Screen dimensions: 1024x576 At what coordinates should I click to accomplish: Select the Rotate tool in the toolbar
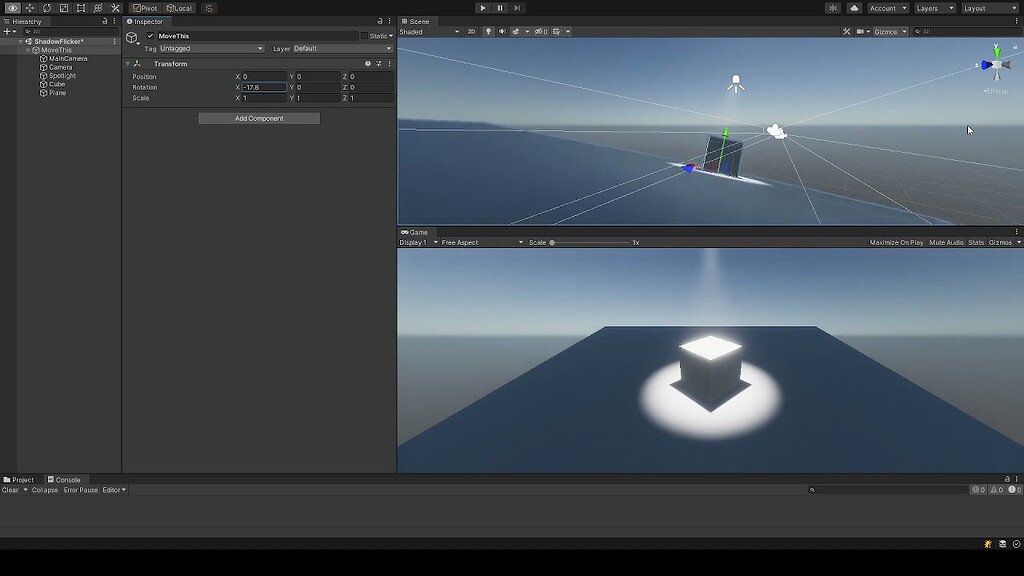click(x=46, y=8)
